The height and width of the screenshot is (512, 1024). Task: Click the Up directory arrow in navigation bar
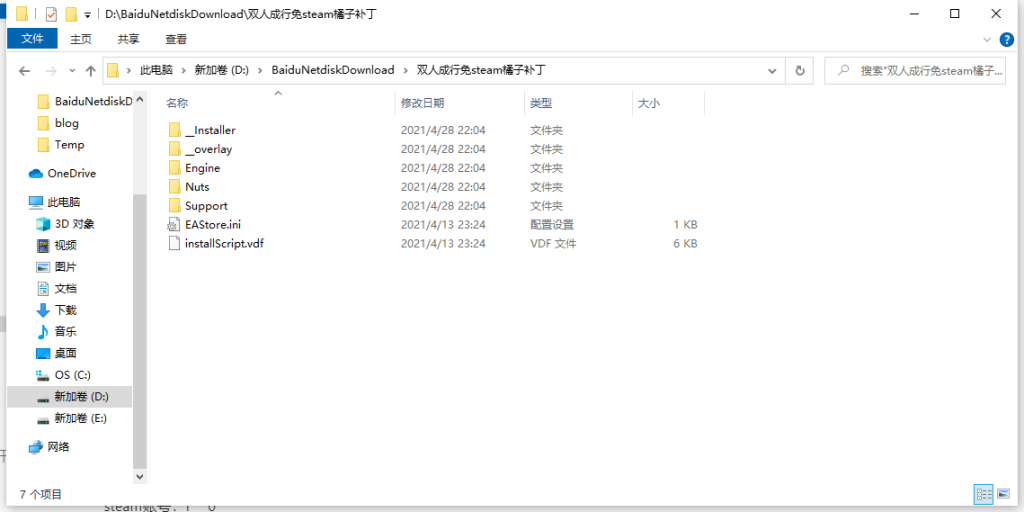click(91, 71)
